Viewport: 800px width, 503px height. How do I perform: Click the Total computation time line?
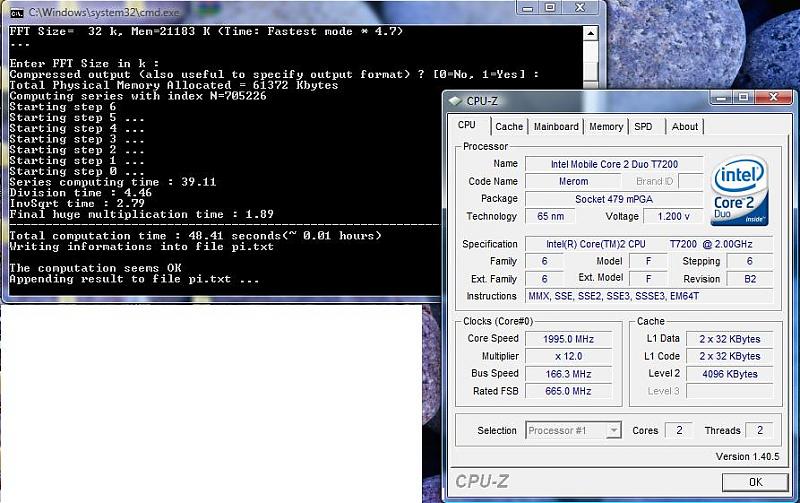click(x=195, y=236)
